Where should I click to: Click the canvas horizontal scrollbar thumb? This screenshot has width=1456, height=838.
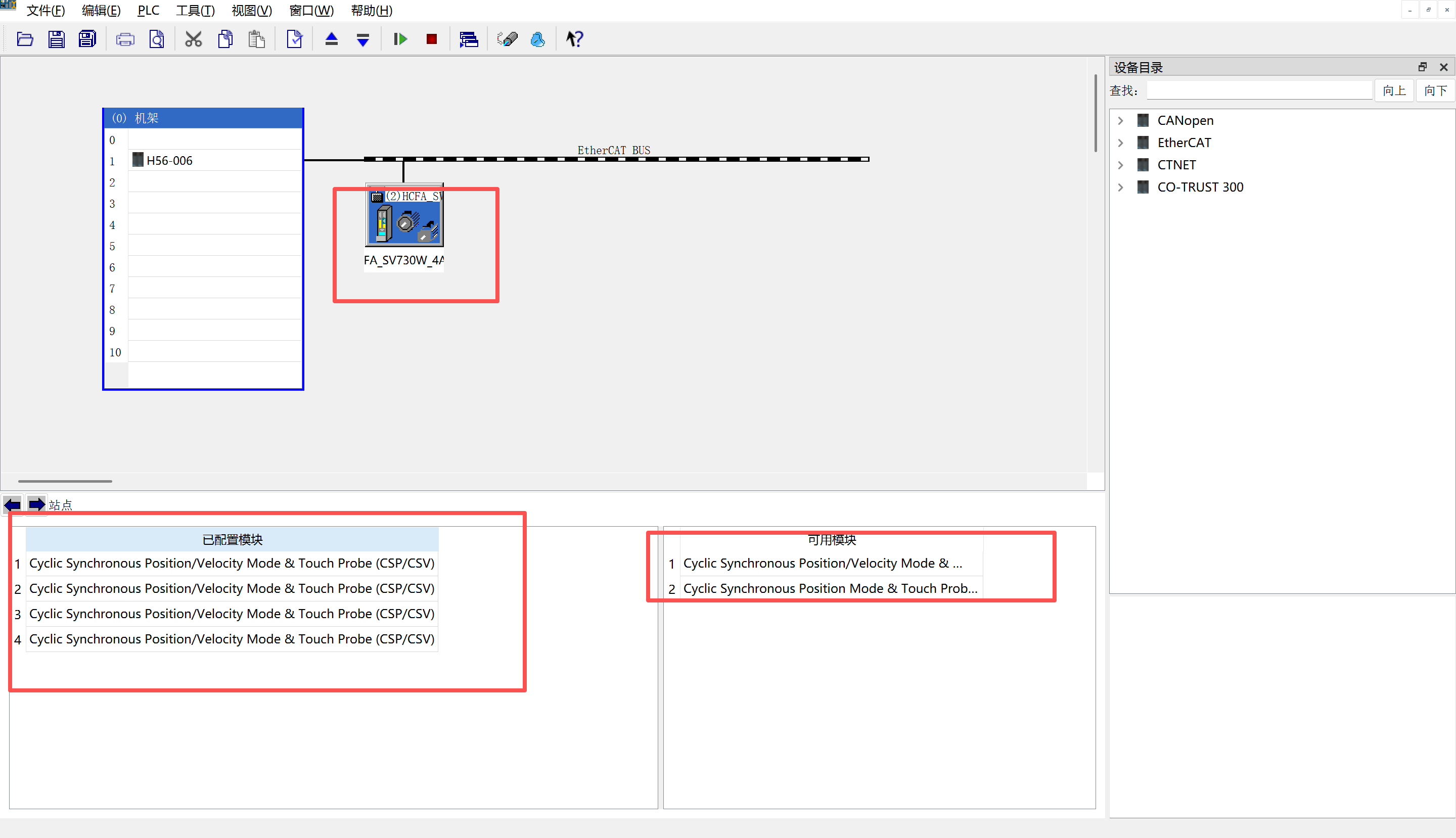[x=65, y=481]
